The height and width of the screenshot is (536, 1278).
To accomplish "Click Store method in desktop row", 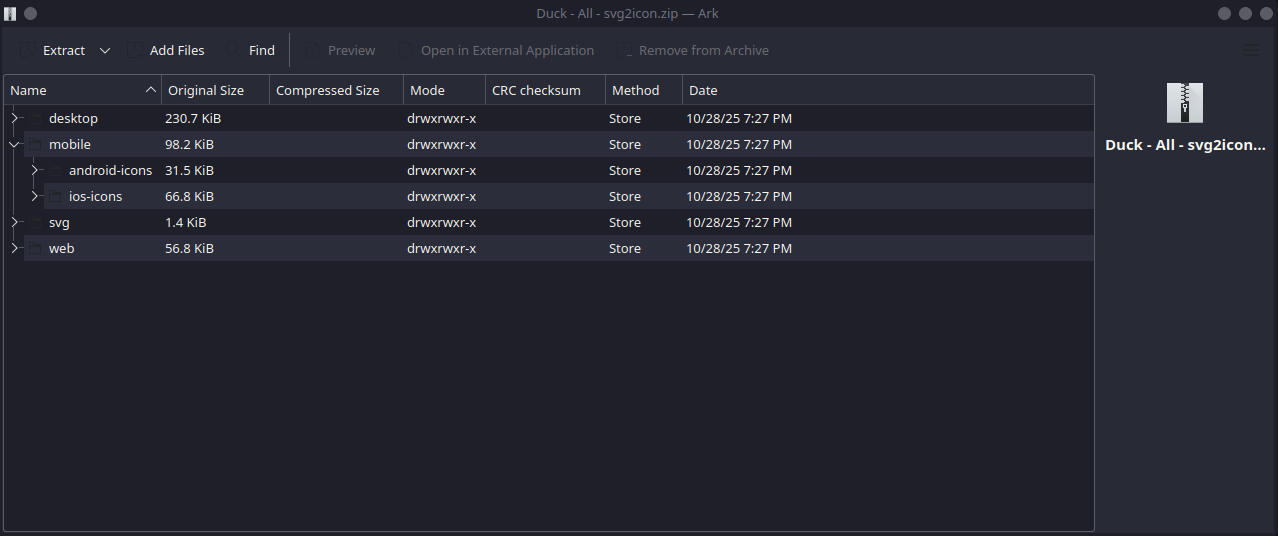I will point(625,118).
